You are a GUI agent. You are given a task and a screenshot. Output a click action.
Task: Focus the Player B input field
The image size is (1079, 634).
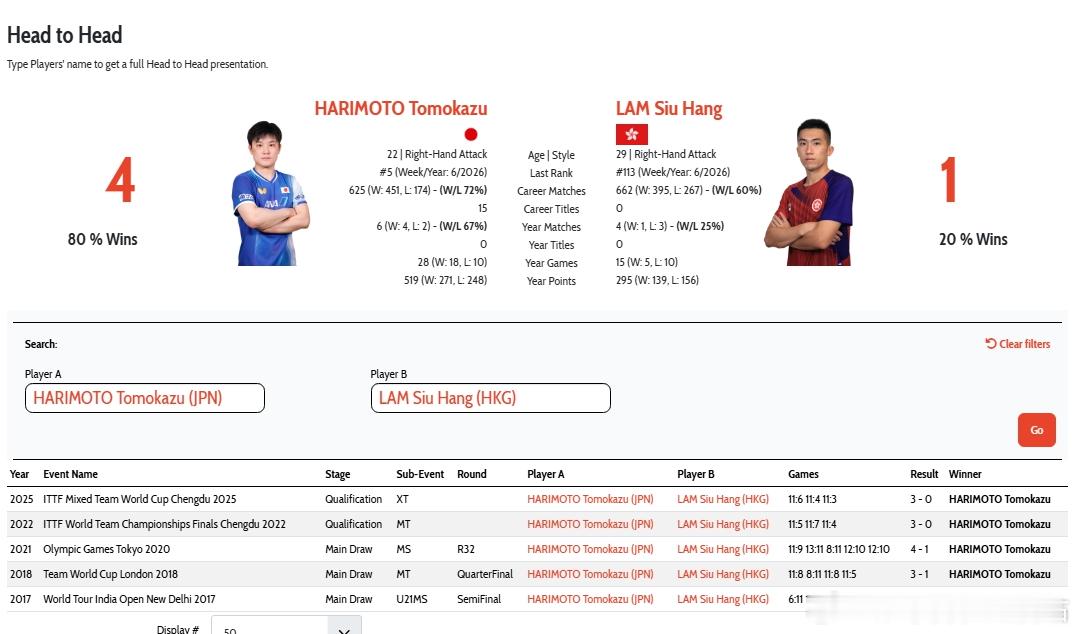tap(491, 398)
